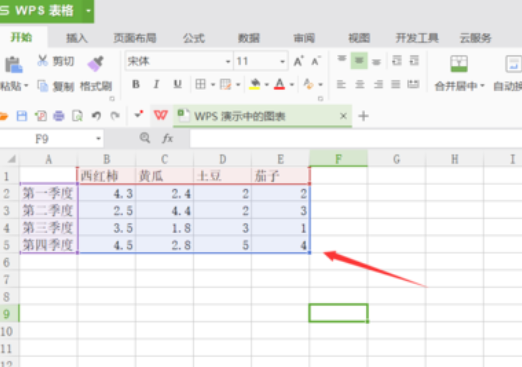Expand the Name Box dropdown arrow
The image size is (522, 367).
(x=98, y=138)
